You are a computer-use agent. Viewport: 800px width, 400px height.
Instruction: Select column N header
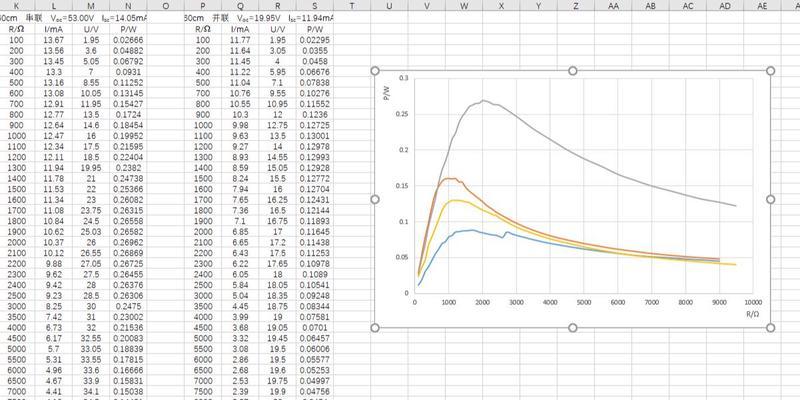(x=128, y=6)
